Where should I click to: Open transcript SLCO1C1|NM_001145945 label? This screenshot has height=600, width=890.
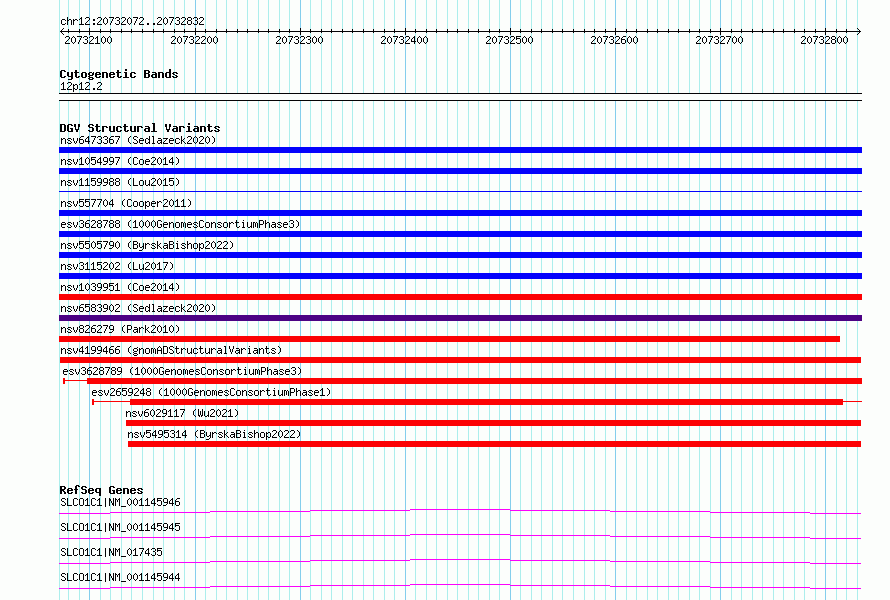pos(120,527)
